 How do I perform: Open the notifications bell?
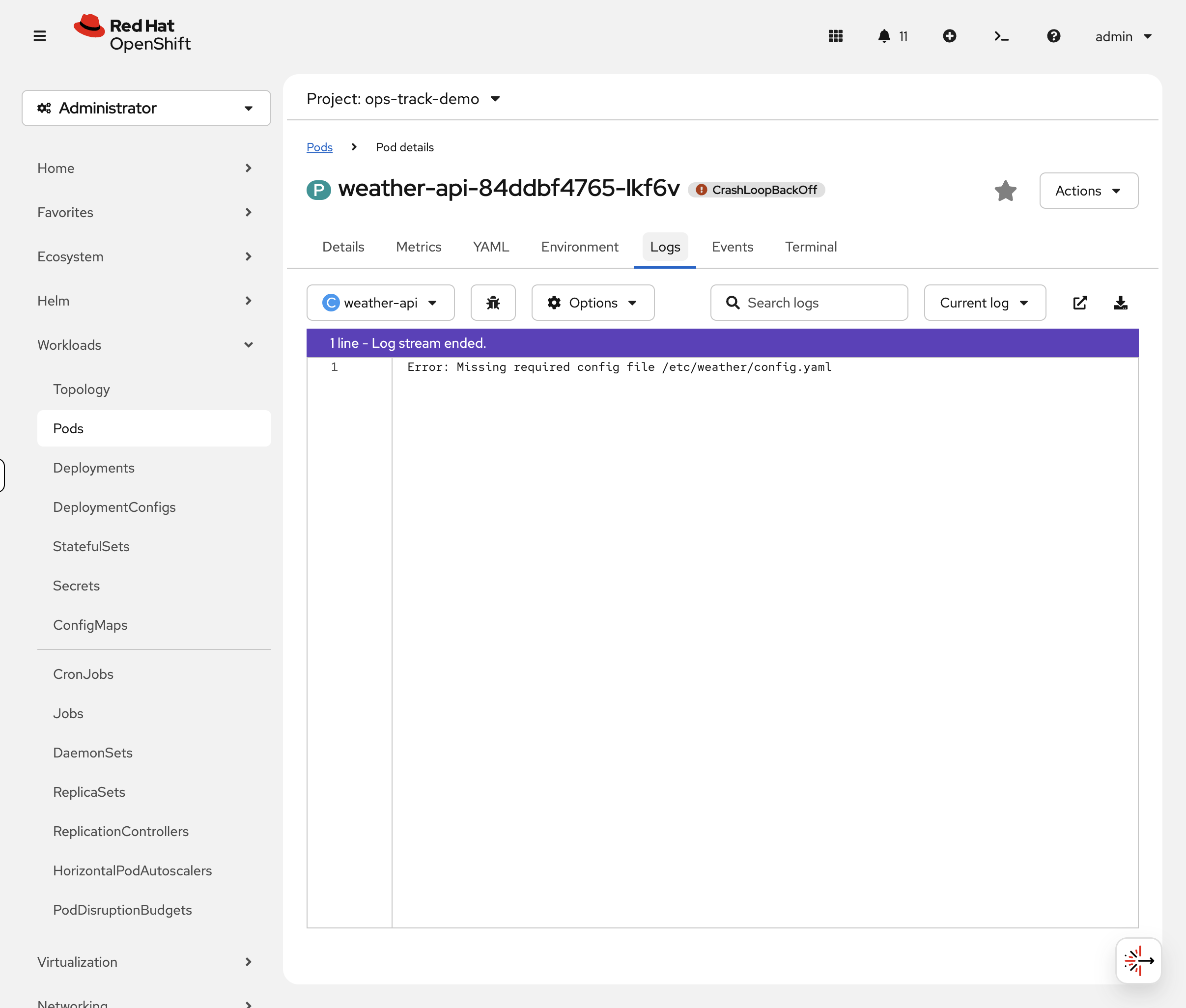click(x=885, y=36)
